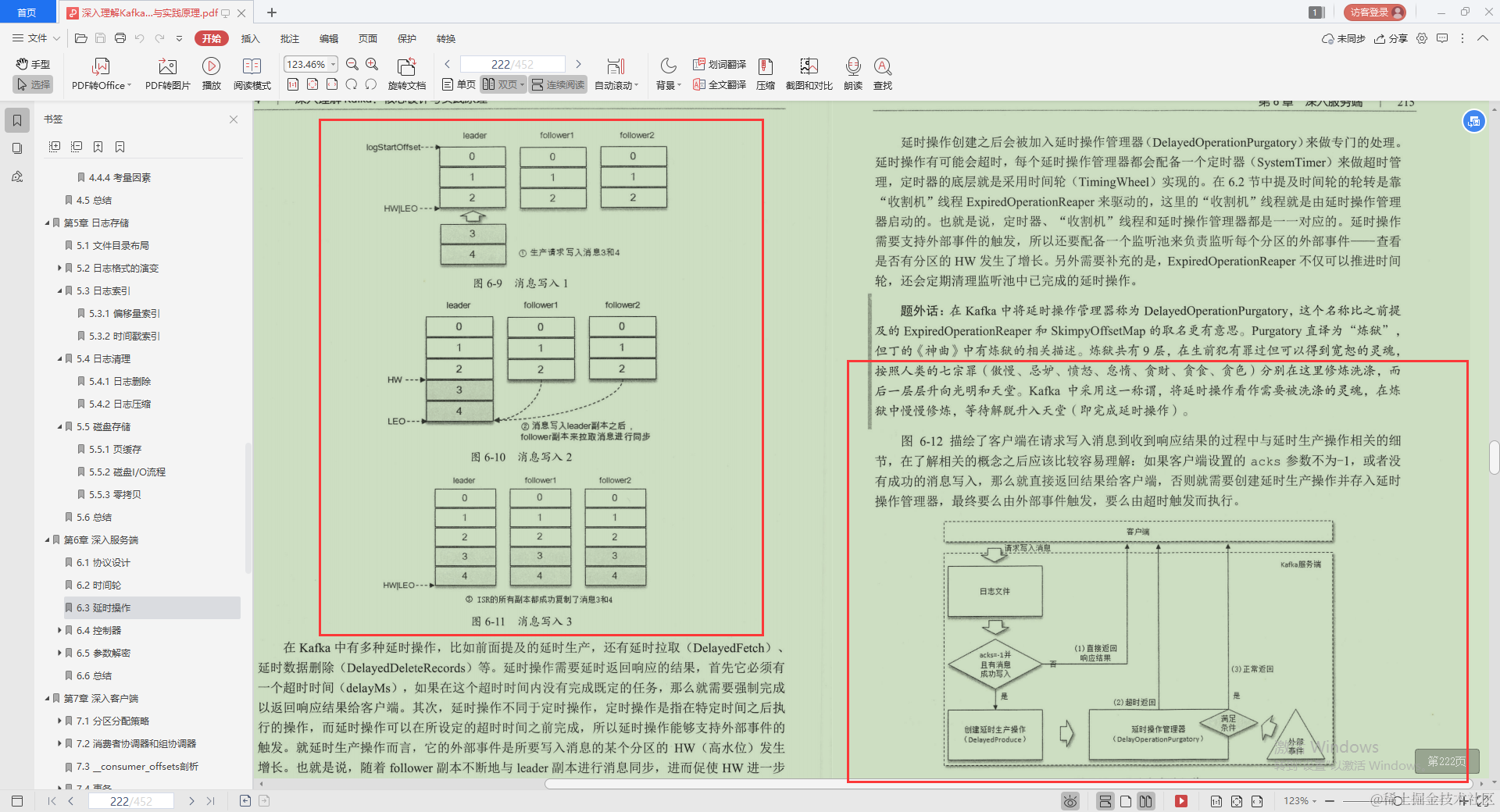This screenshot has height=812, width=1500.
Task: Enable 划词翻译 word translation
Action: [719, 65]
